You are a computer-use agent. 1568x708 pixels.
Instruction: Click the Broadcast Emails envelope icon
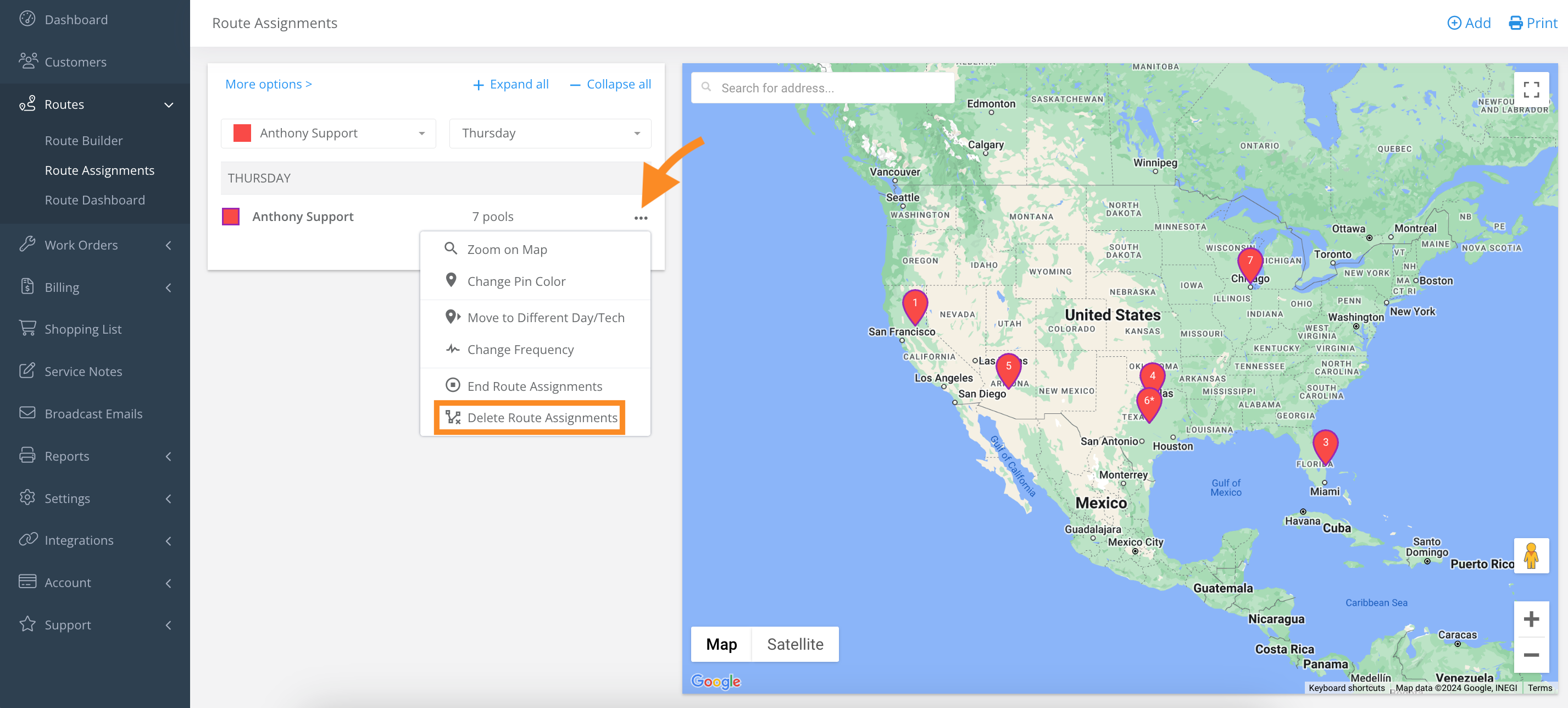27,413
